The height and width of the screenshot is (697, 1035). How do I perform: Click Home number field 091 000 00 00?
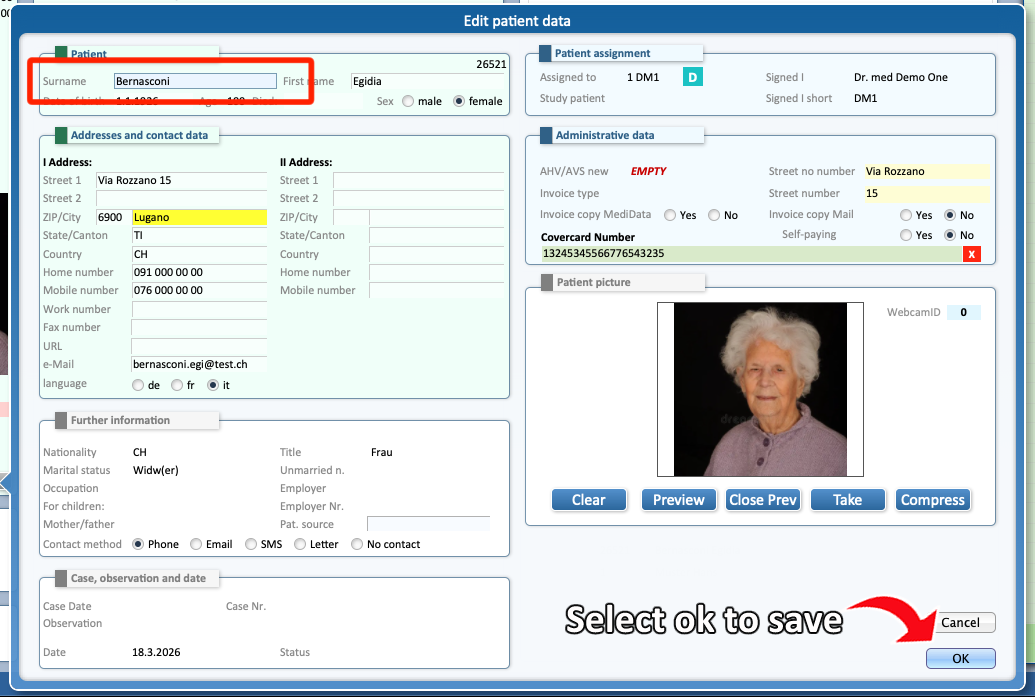point(199,272)
